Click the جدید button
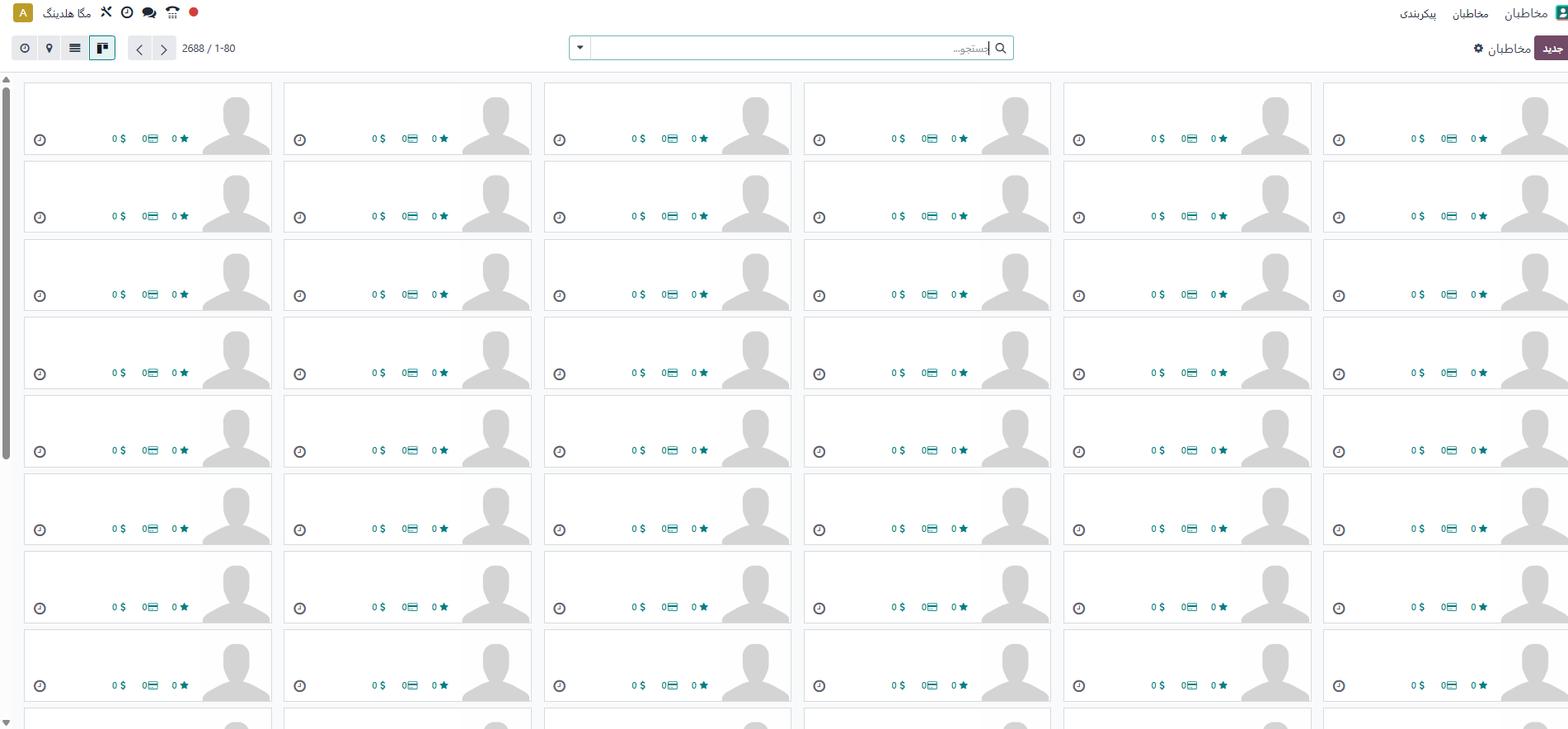This screenshot has height=729, width=1568. point(1552,49)
